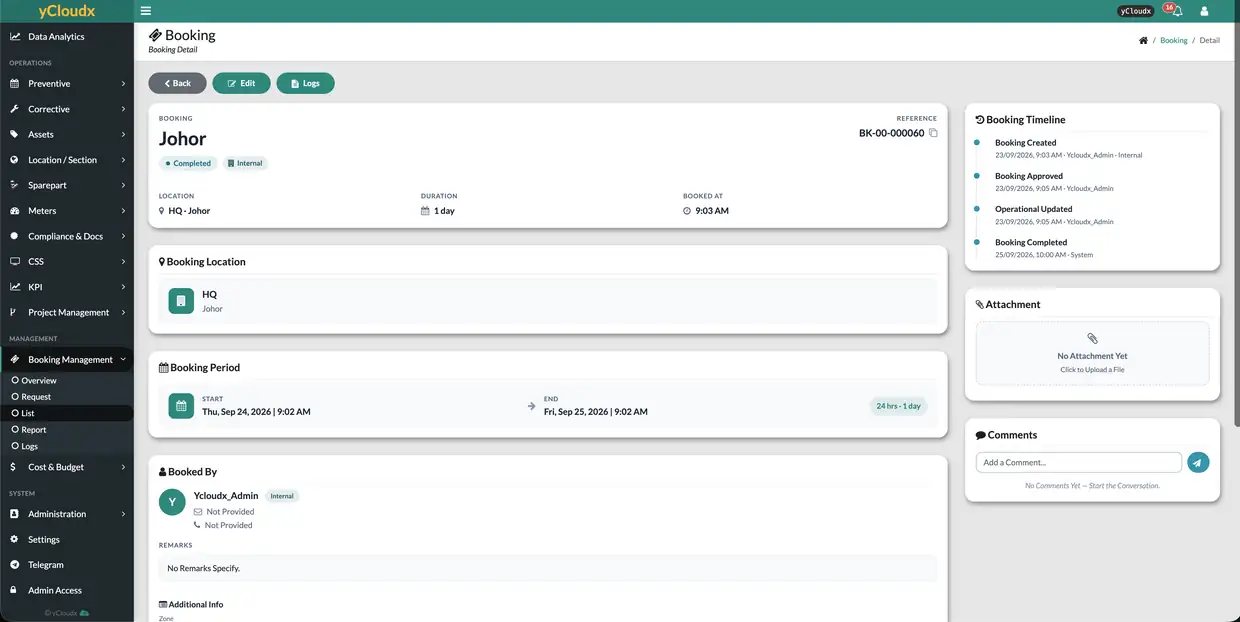Click the Data Analytics chart icon

tap(15, 37)
